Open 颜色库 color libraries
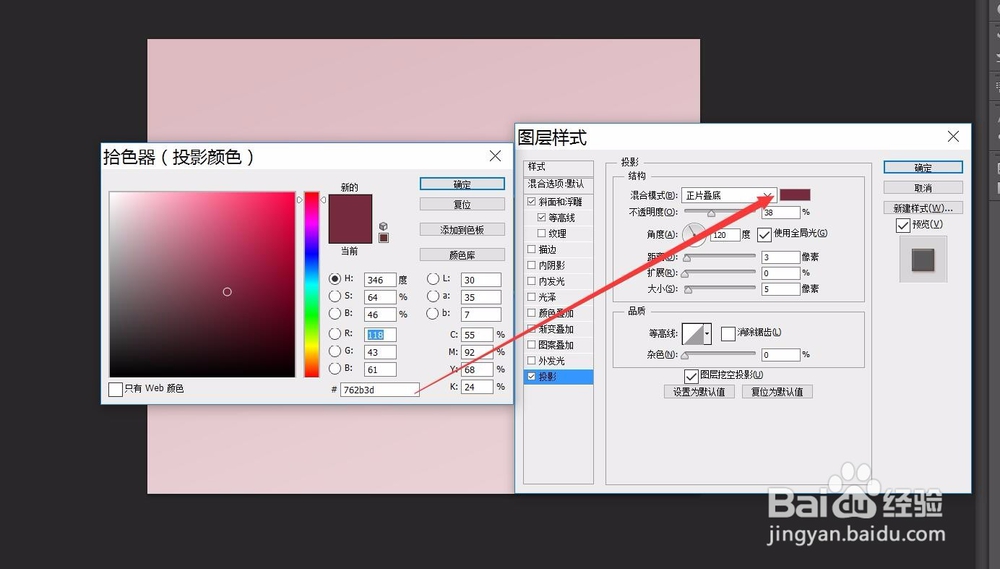 point(462,255)
